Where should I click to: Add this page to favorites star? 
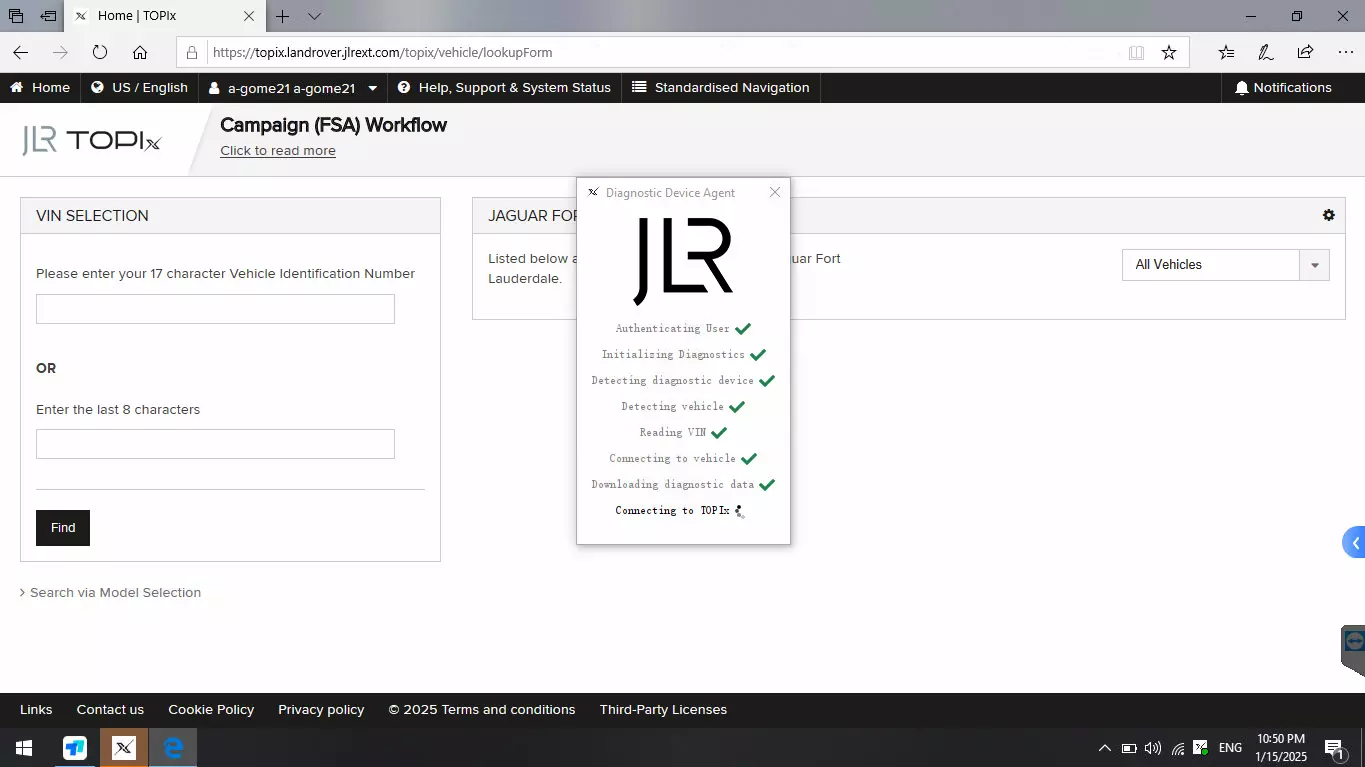click(1169, 53)
